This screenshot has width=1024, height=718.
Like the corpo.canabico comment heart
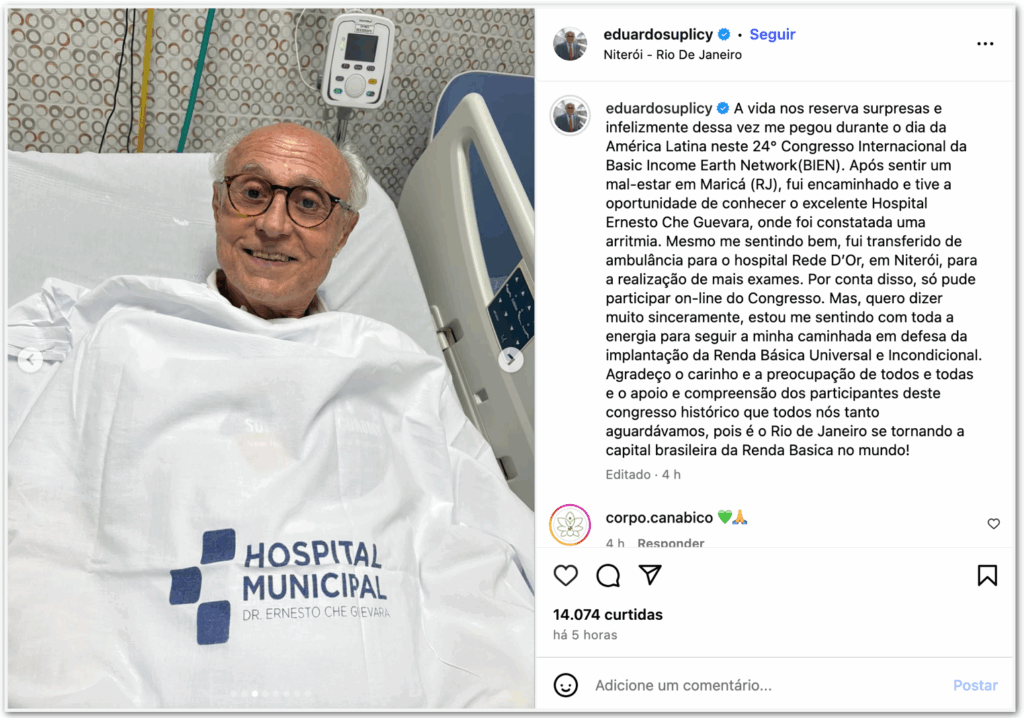(993, 523)
